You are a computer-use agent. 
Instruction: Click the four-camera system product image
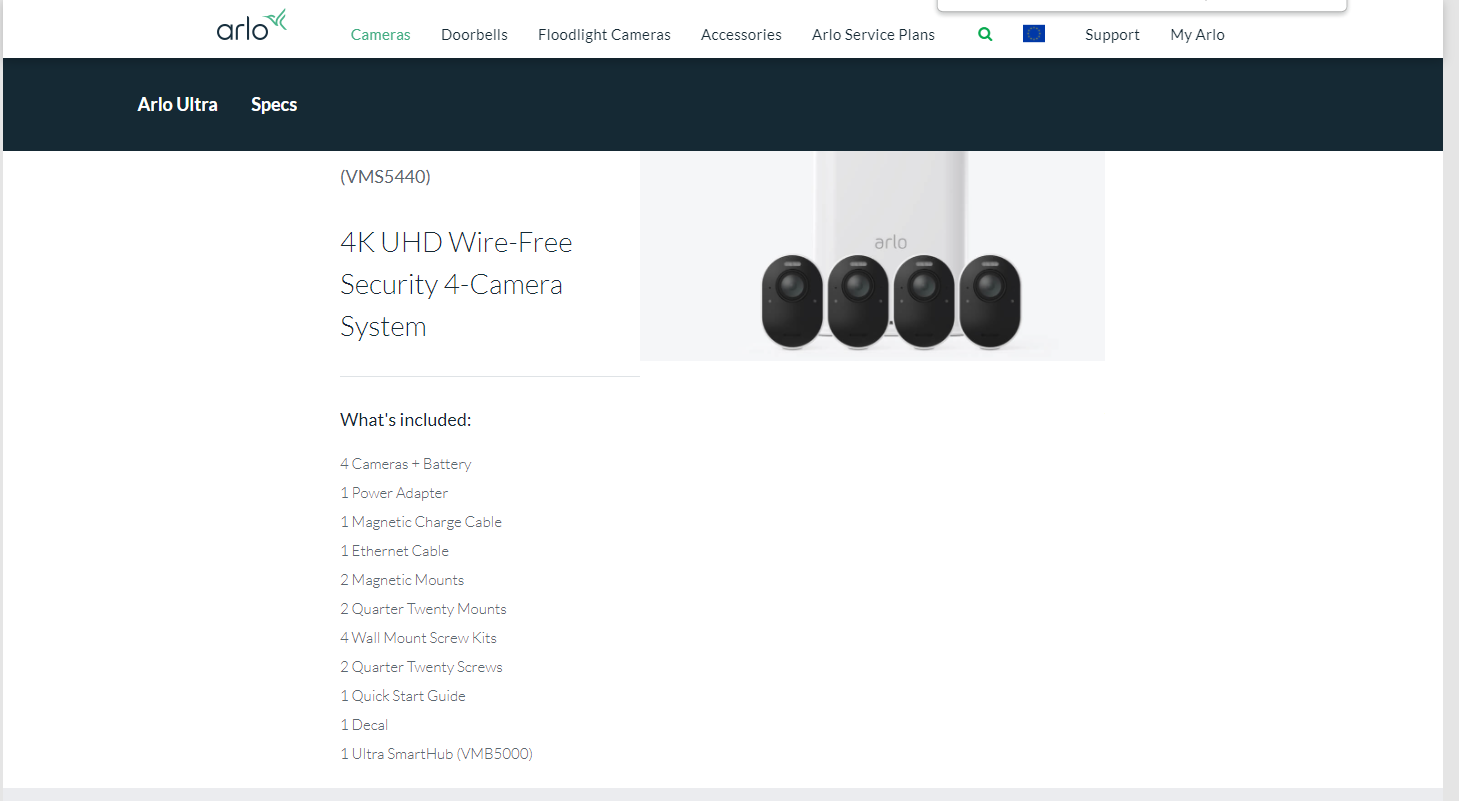pos(872,256)
